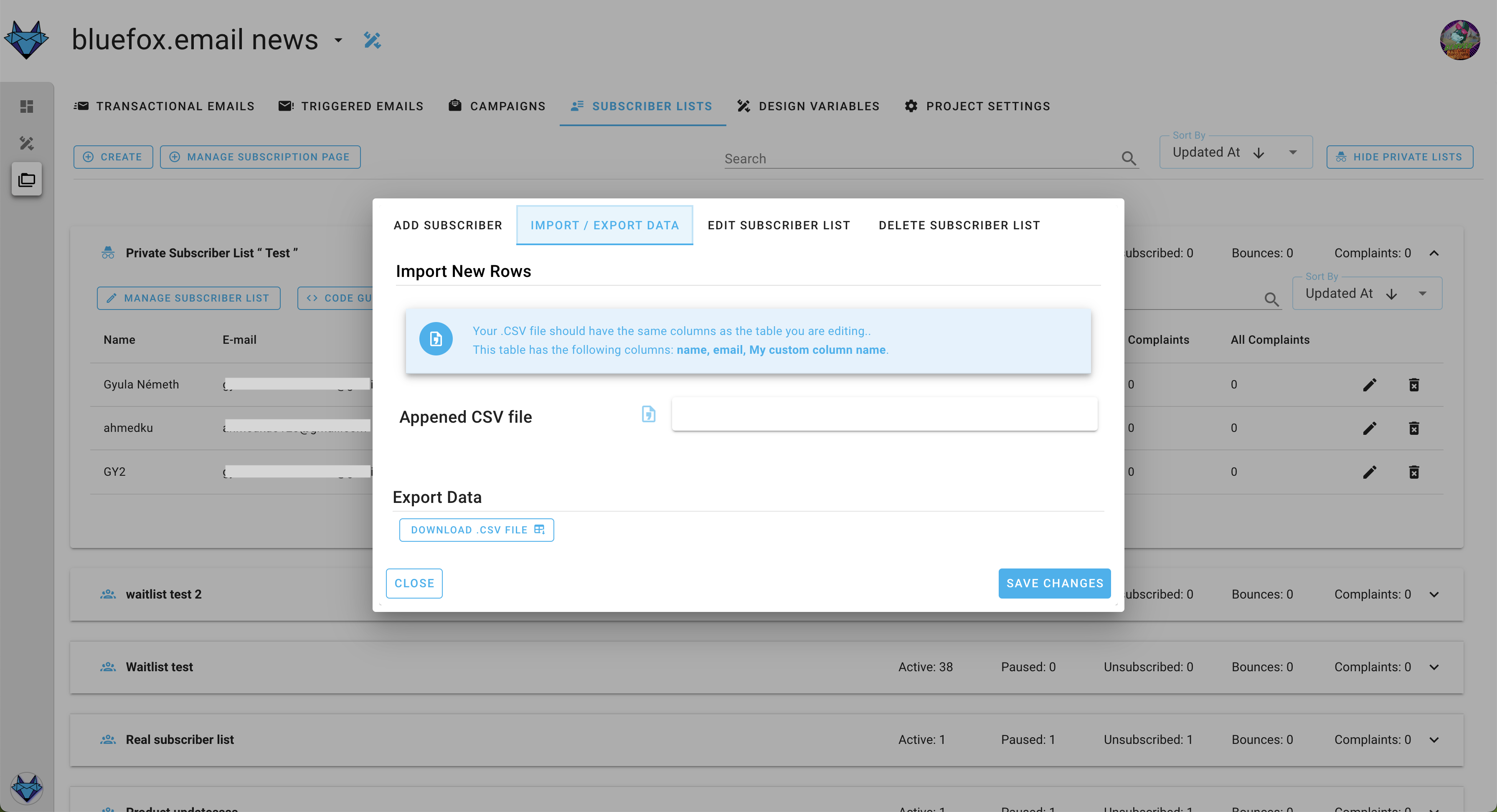Viewport: 1497px width, 812px height.
Task: Click the delete trash icon for ahmedku
Action: (x=1413, y=428)
